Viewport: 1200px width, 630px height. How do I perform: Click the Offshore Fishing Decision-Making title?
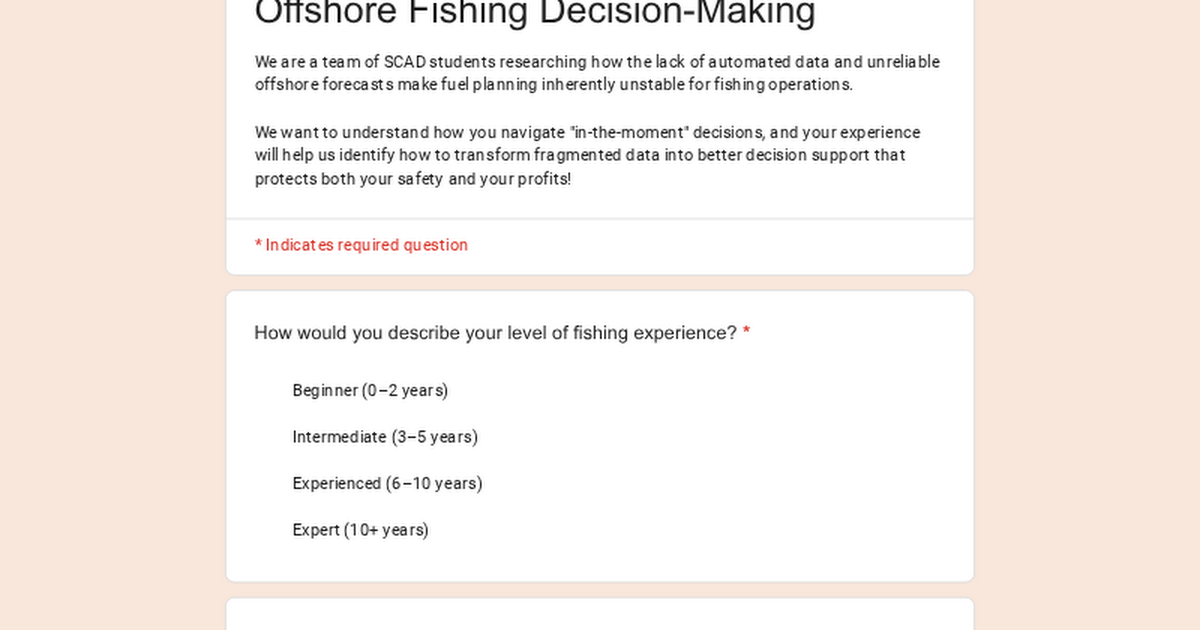535,14
